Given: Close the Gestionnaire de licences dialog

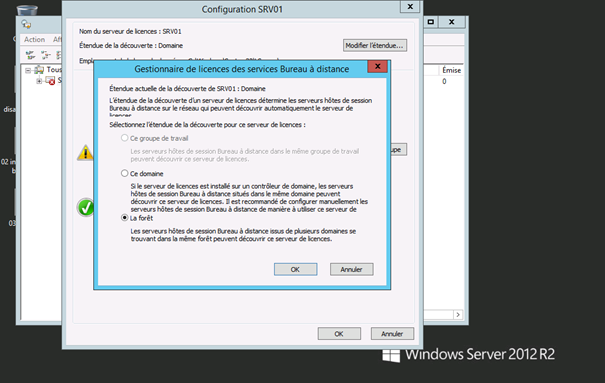Looking at the screenshot, I should tap(378, 66).
